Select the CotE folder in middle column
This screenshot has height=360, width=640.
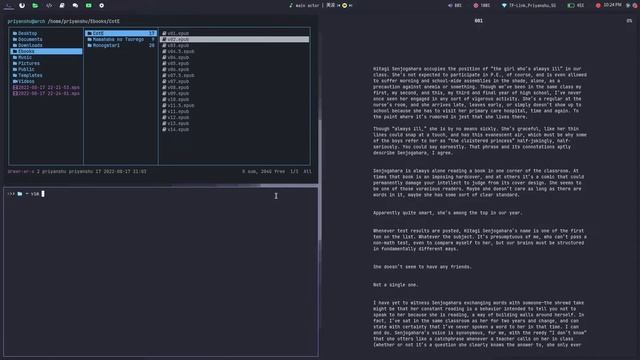(x=121, y=33)
